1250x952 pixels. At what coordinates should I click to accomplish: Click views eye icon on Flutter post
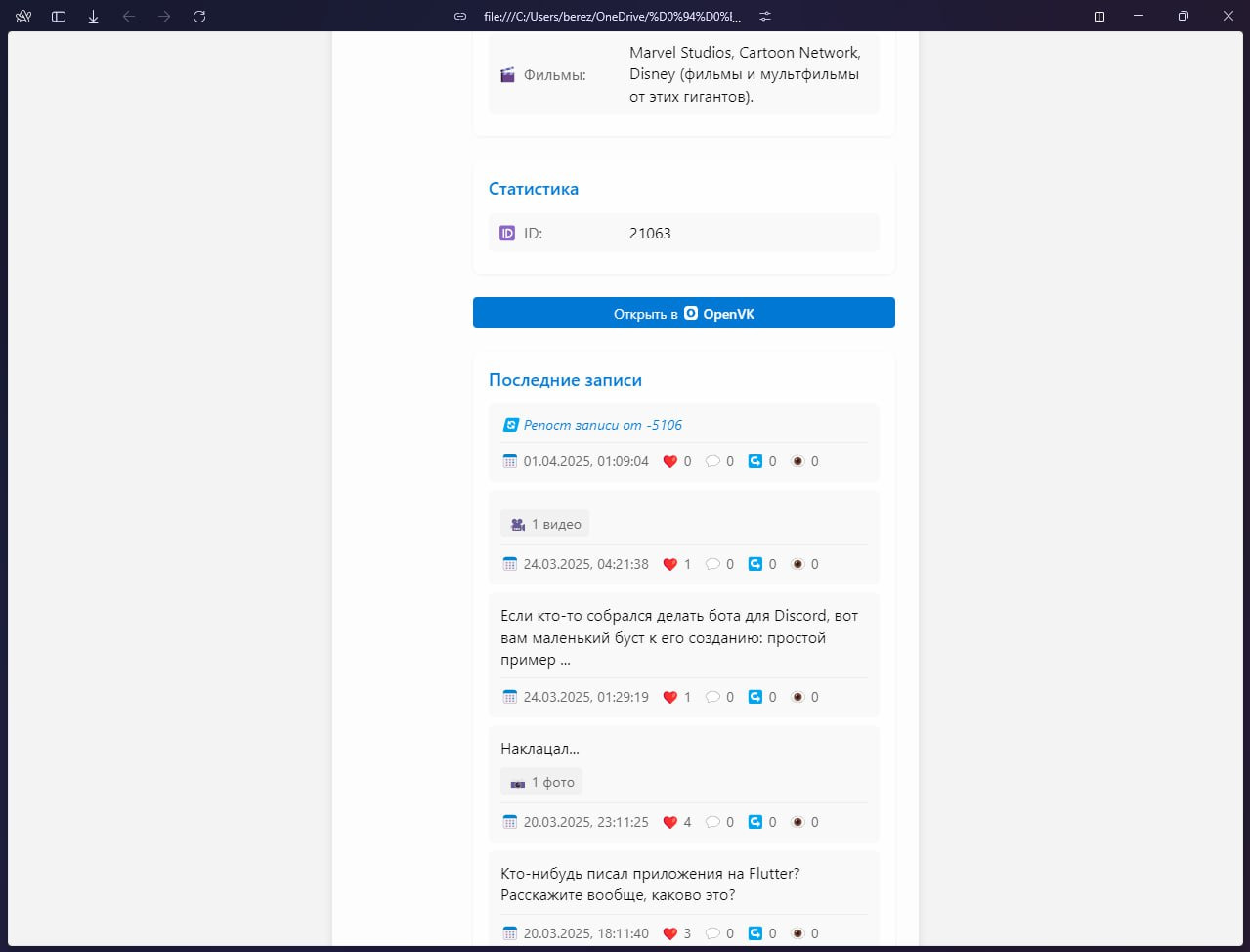coord(797,933)
